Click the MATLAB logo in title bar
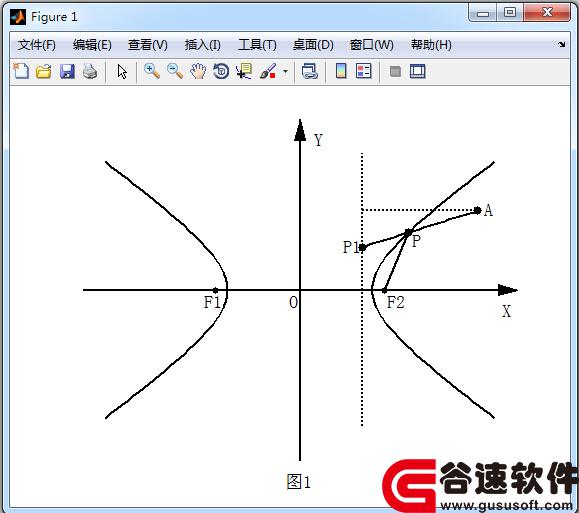The image size is (579, 513). pos(18,17)
